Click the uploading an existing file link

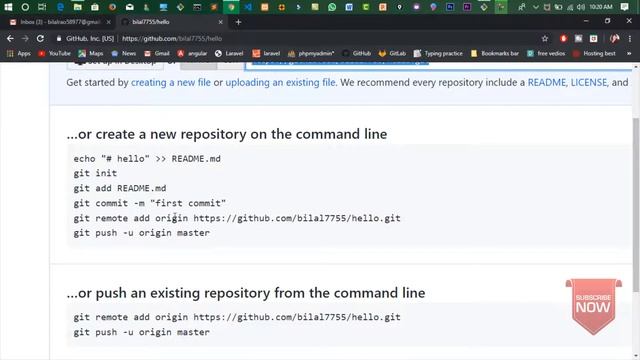pos(280,82)
